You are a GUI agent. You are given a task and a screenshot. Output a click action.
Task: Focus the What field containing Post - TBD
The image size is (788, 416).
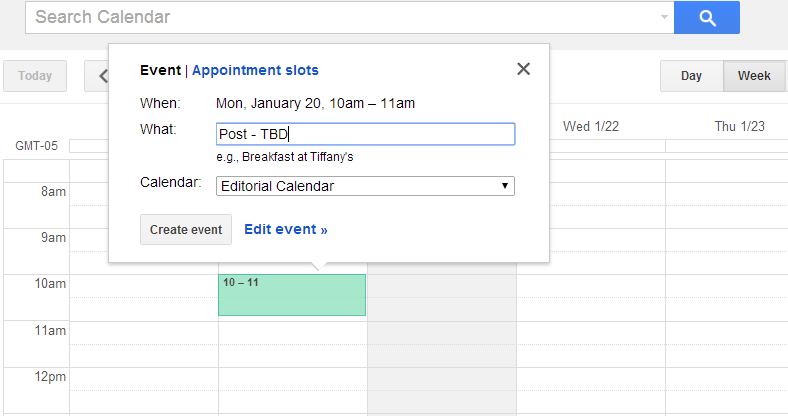coord(366,134)
